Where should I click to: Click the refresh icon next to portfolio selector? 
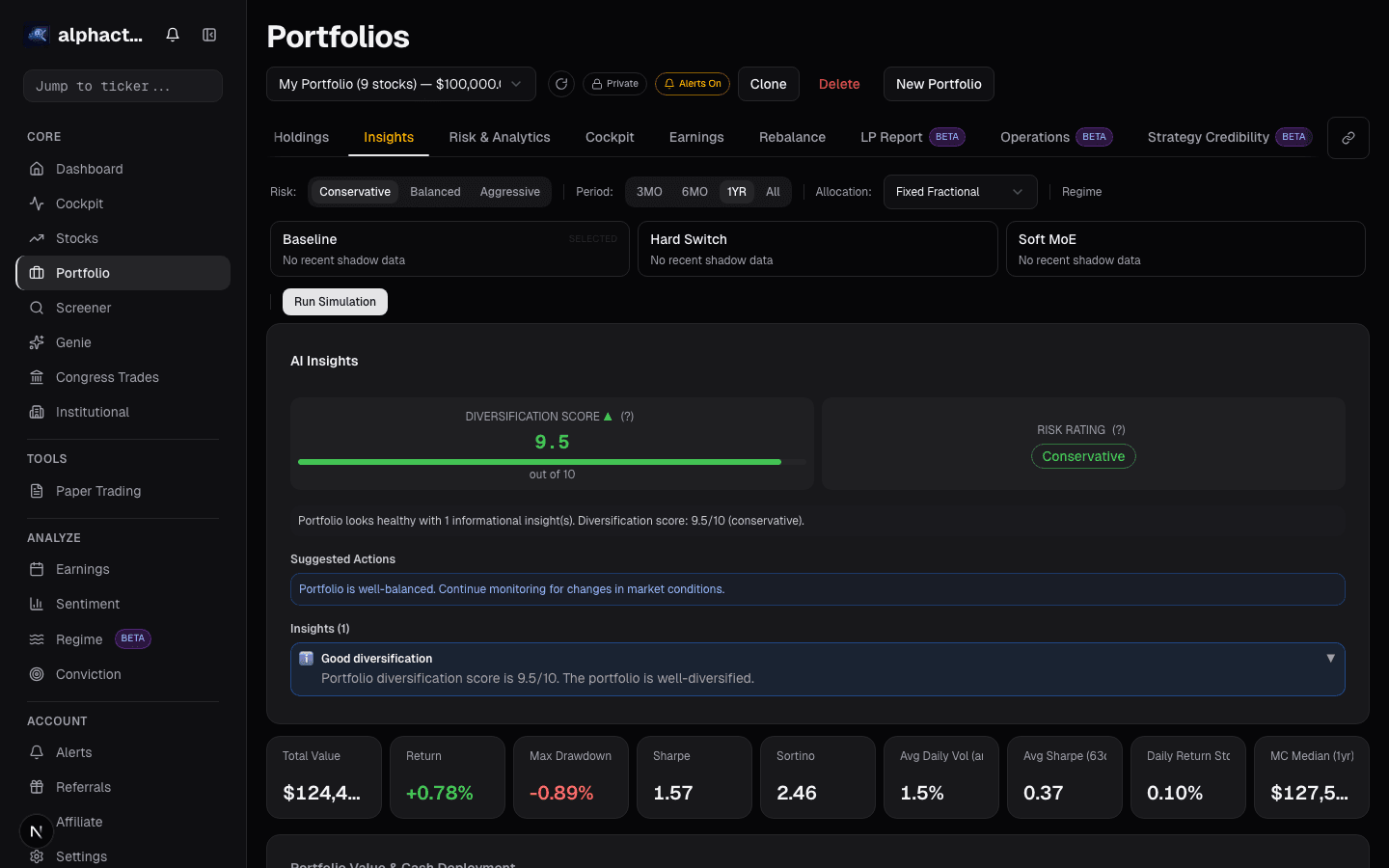pyautogui.click(x=561, y=84)
